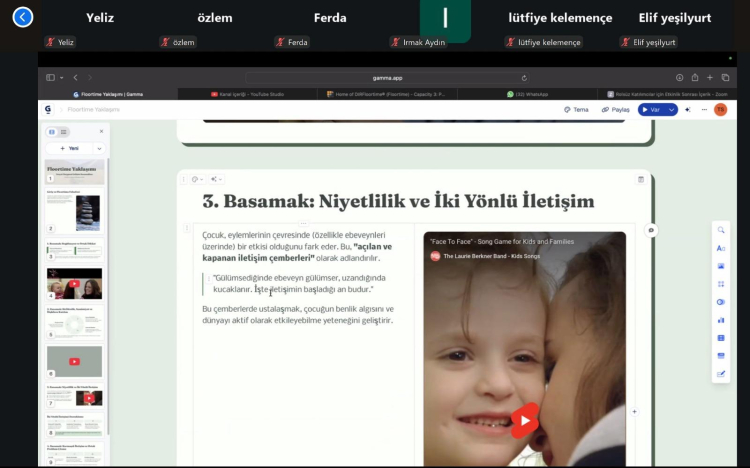Viewport: 750px width, 468px height.
Task: Switch to list view in card panel
Action: [x=63, y=132]
